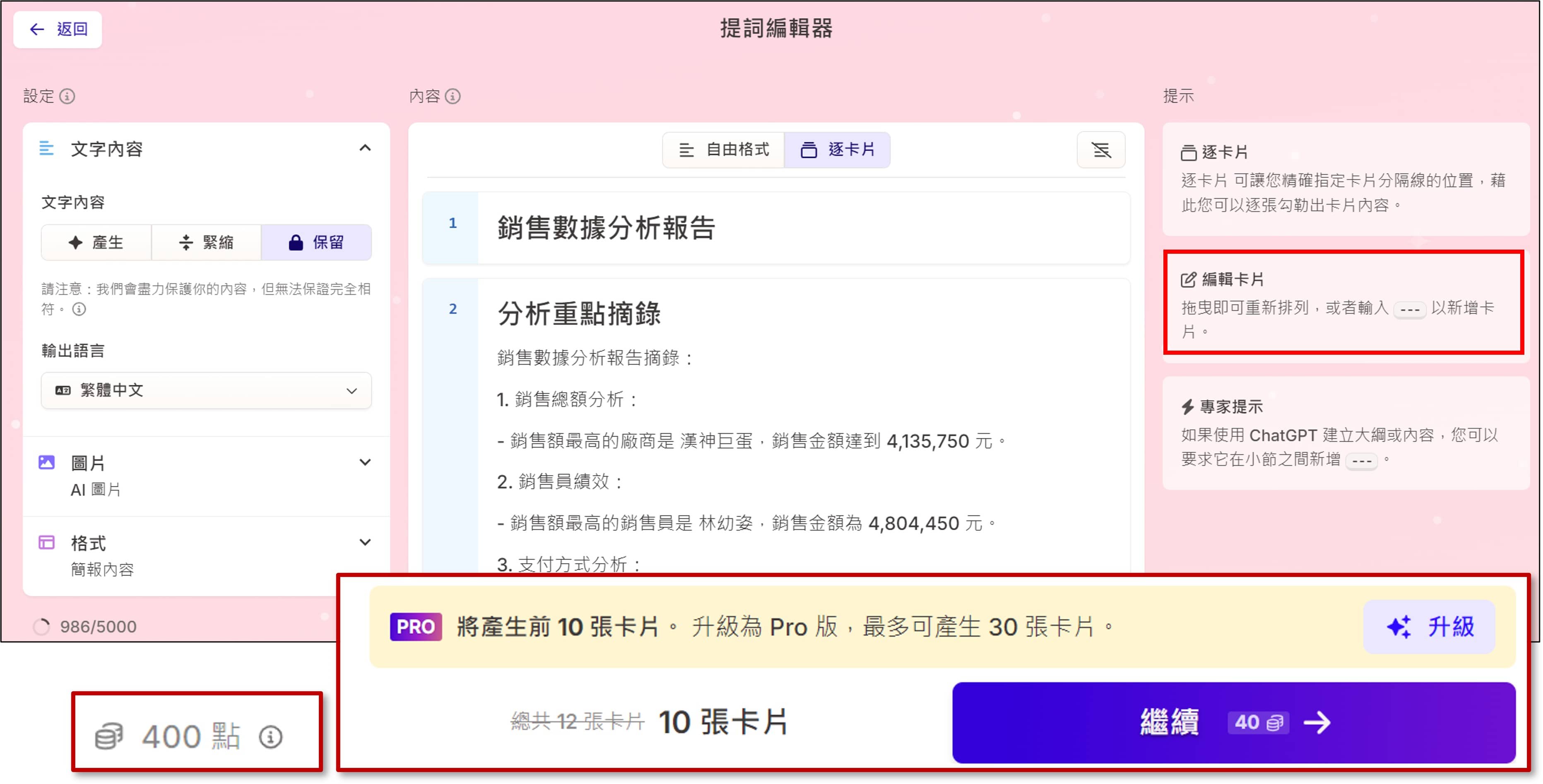Click info icon beside 400 點 credits
This screenshot has width=1543, height=784.
point(270,737)
